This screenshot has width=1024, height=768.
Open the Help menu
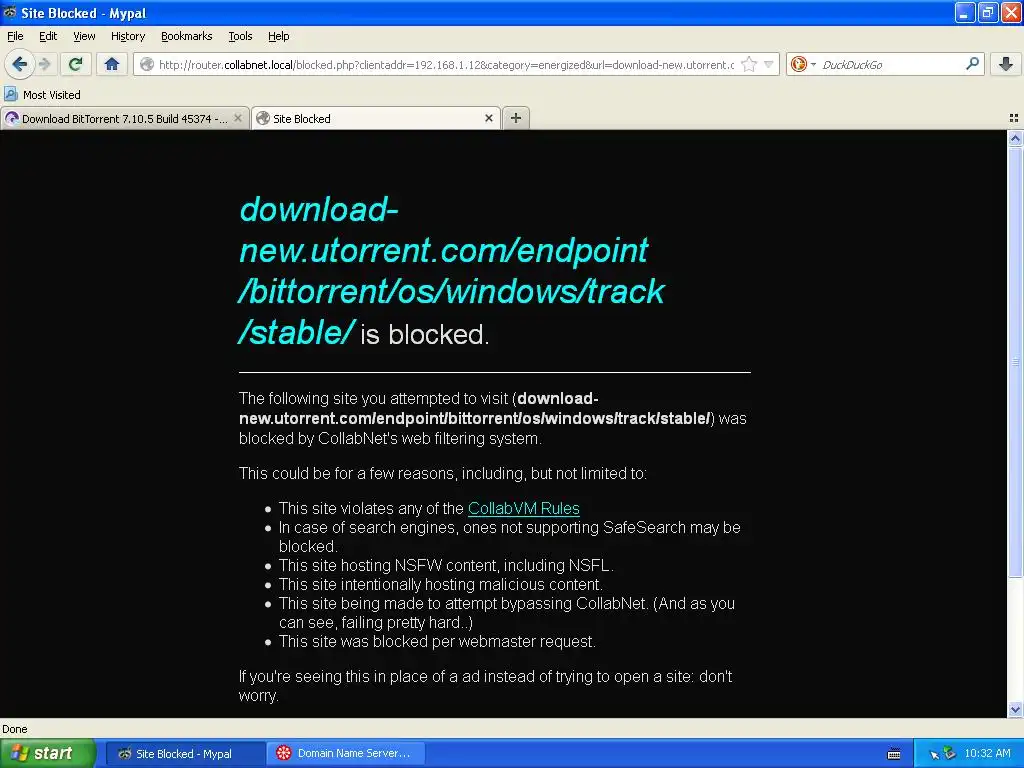point(278,36)
